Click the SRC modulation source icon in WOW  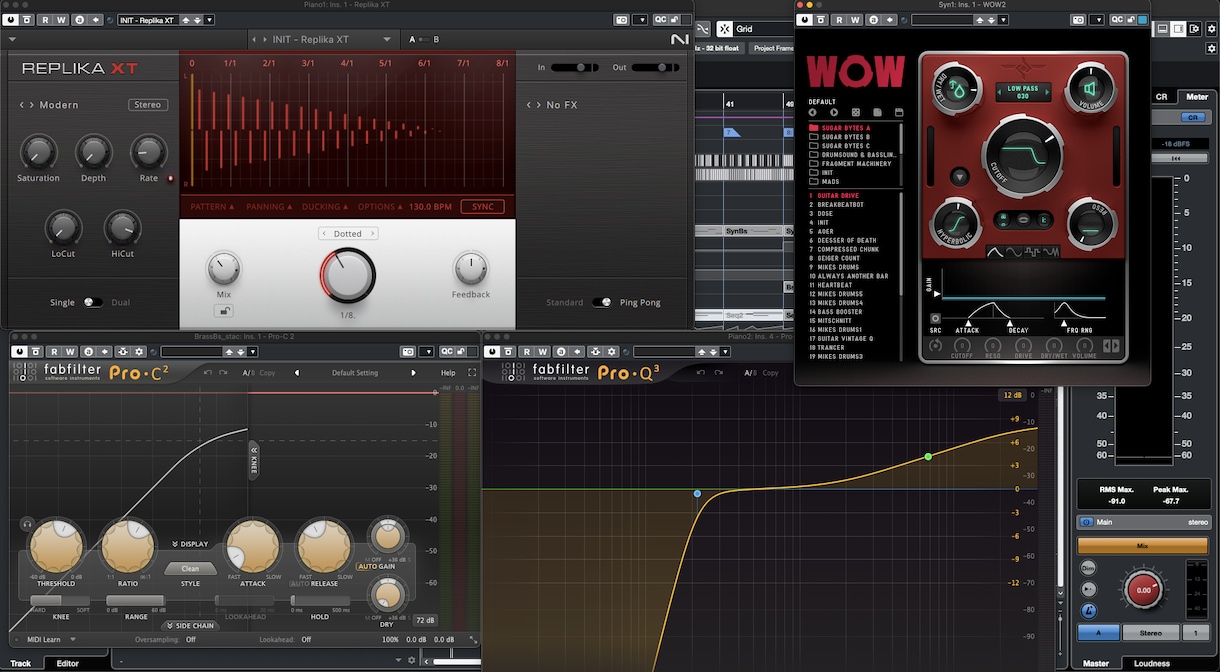936,319
